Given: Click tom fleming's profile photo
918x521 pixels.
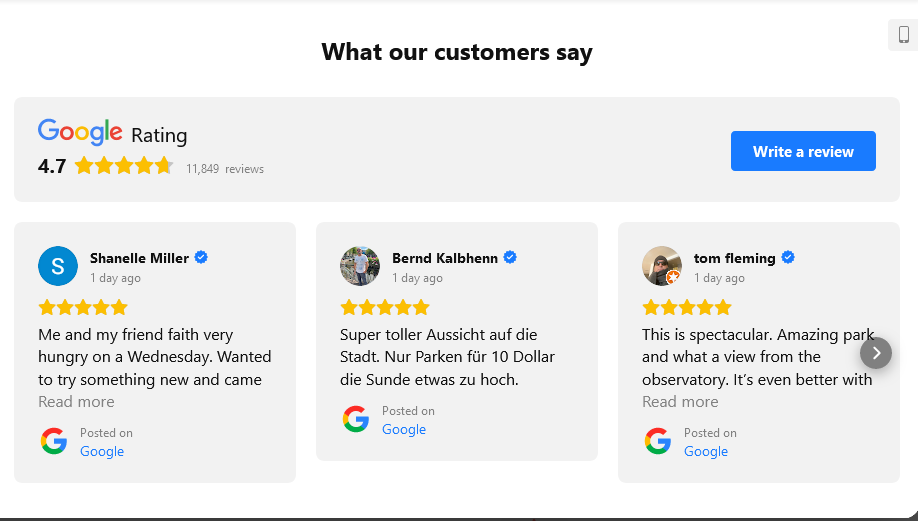Looking at the screenshot, I should 661,266.
